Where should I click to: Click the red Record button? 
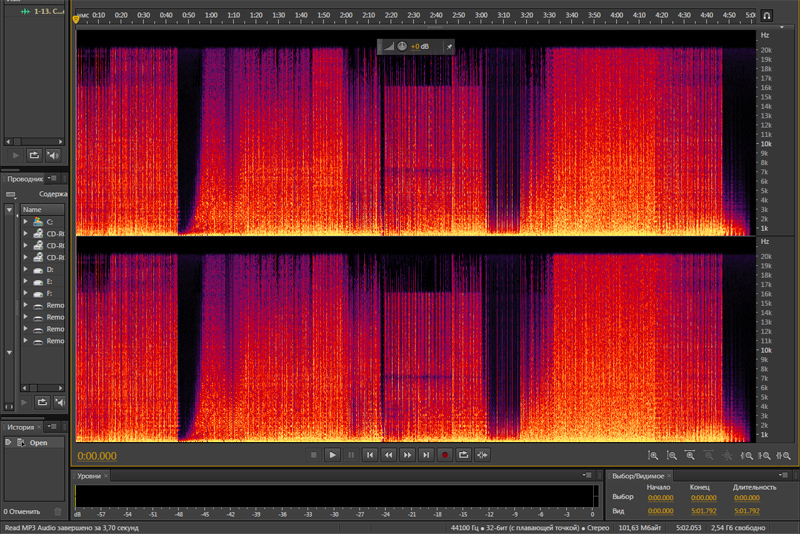[x=445, y=455]
